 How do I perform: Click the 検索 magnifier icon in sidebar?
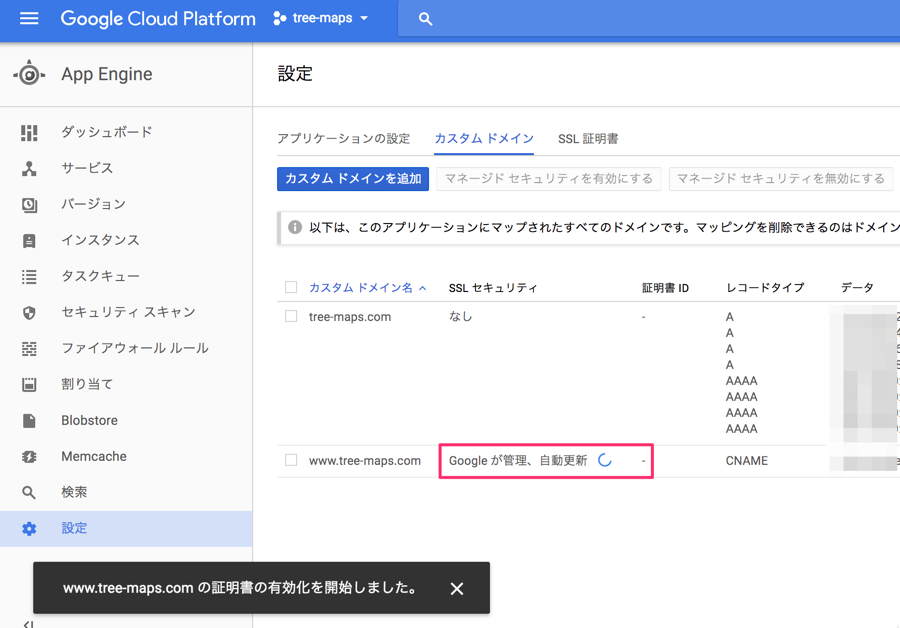(x=29, y=493)
